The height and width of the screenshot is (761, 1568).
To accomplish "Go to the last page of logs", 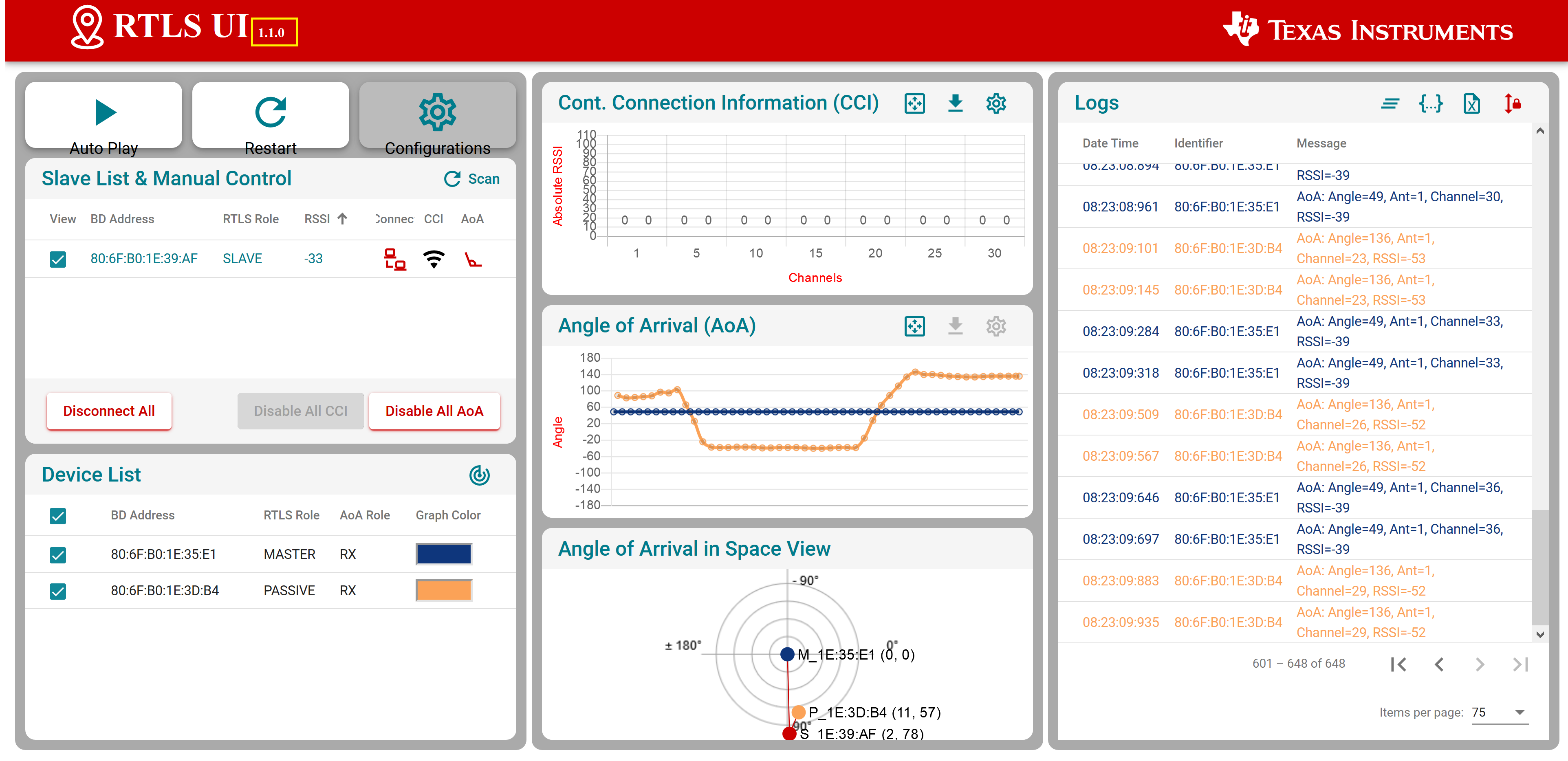I will (x=1520, y=664).
